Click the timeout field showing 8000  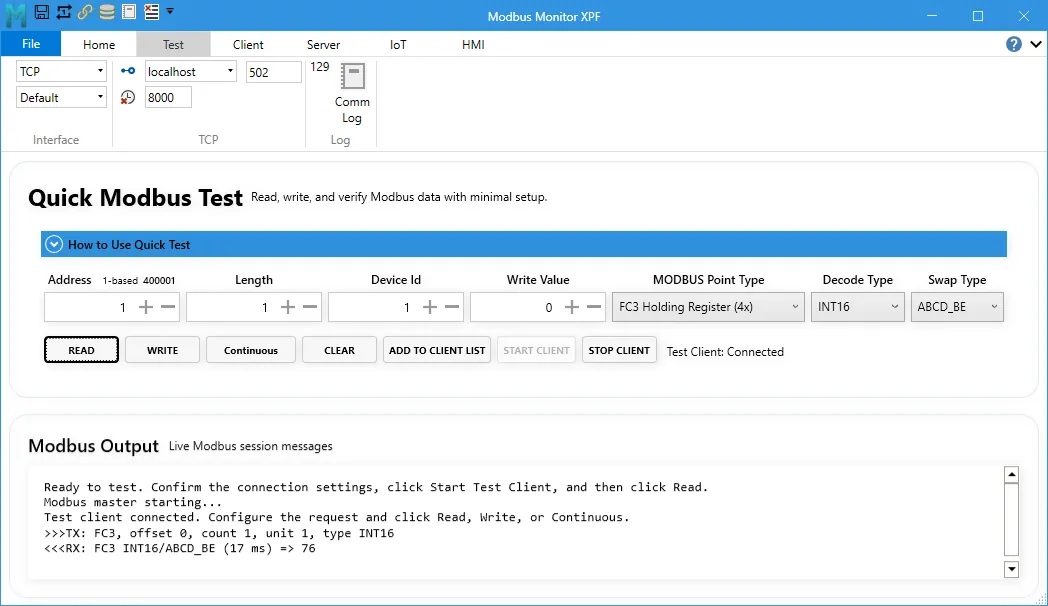tap(168, 98)
